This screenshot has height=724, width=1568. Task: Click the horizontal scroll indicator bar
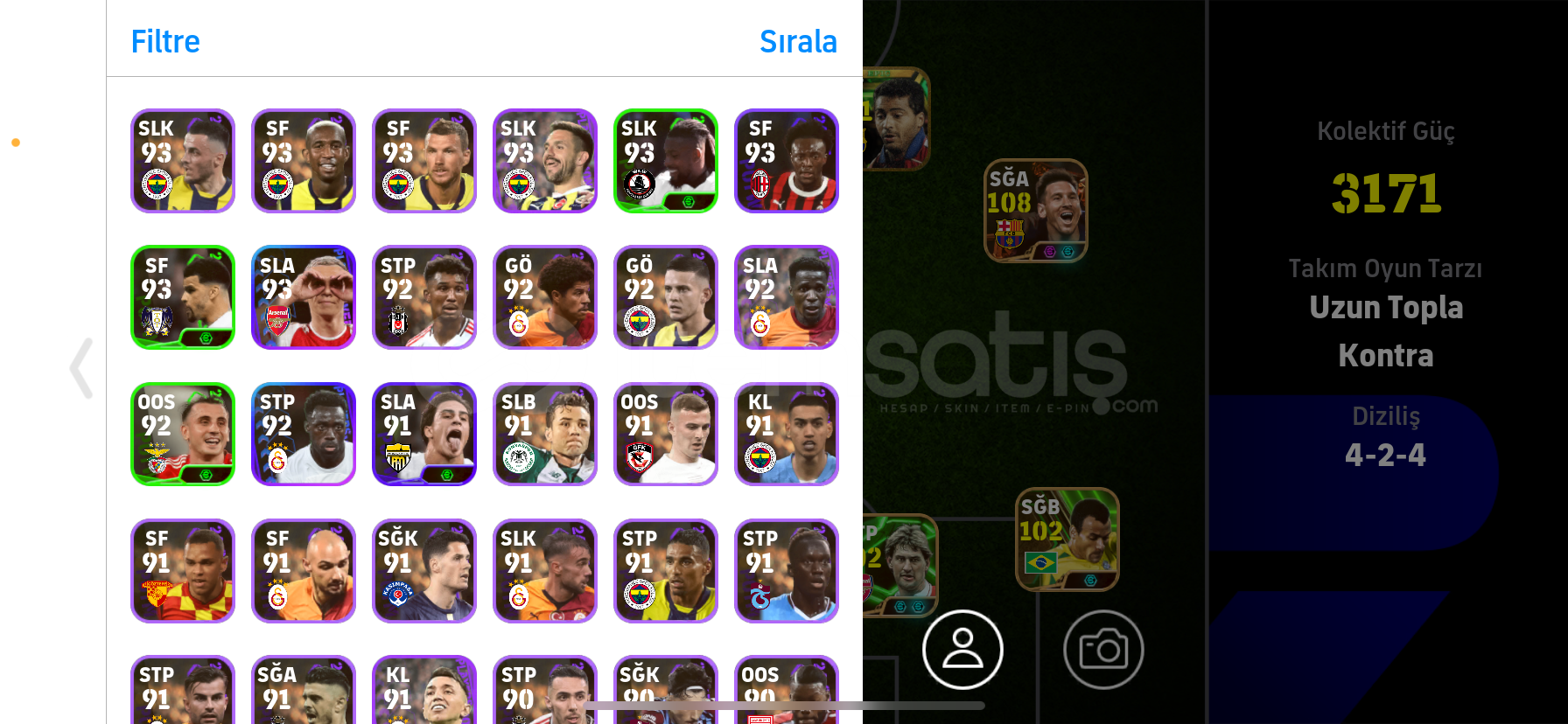[784, 705]
